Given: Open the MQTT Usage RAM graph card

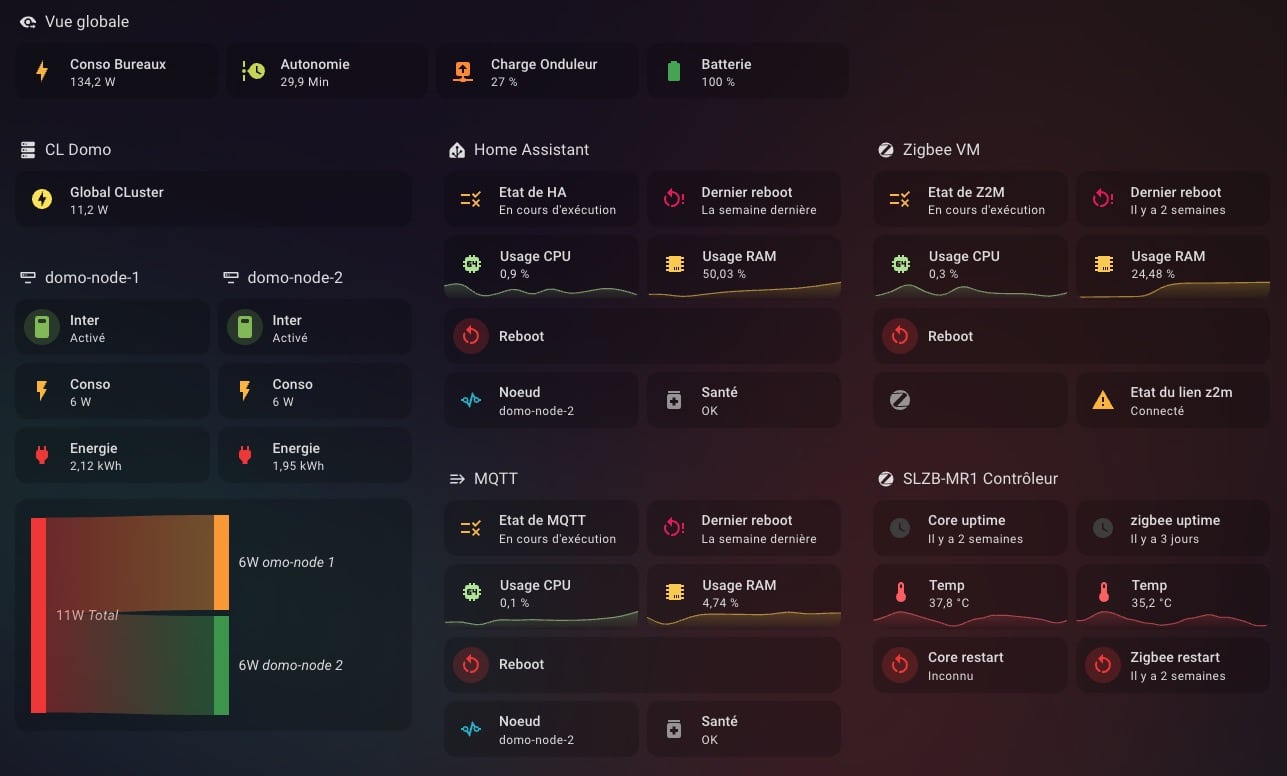Looking at the screenshot, I should pos(744,595).
